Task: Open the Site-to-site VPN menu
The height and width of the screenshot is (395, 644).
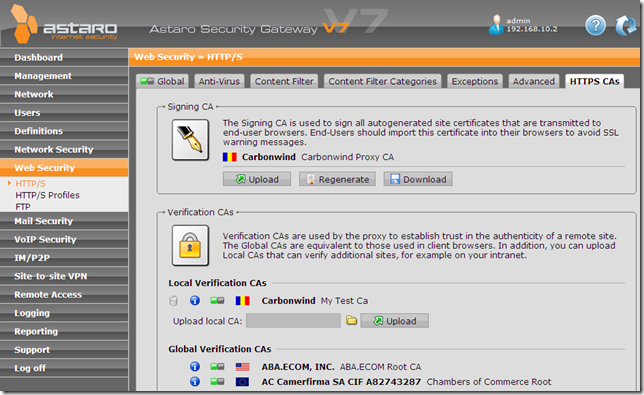Action: click(x=64, y=276)
